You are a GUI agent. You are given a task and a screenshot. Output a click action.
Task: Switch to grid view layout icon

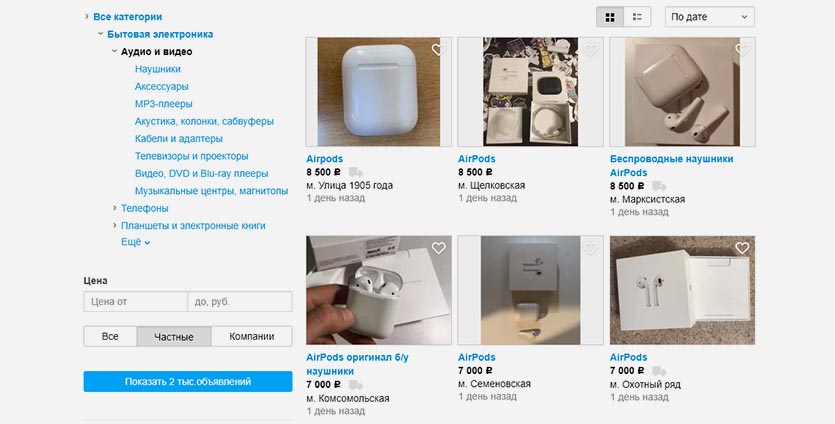coord(610,17)
